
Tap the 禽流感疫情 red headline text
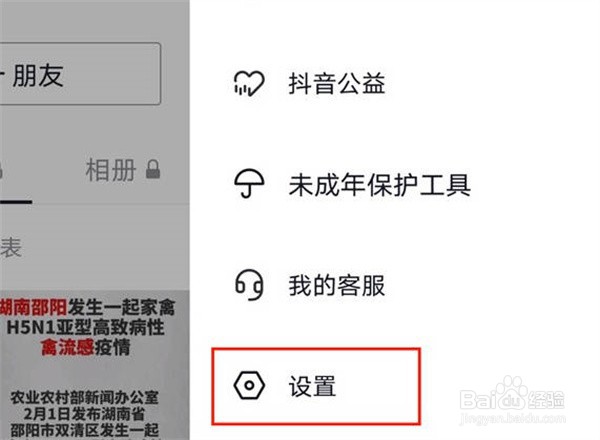[x=86, y=347]
